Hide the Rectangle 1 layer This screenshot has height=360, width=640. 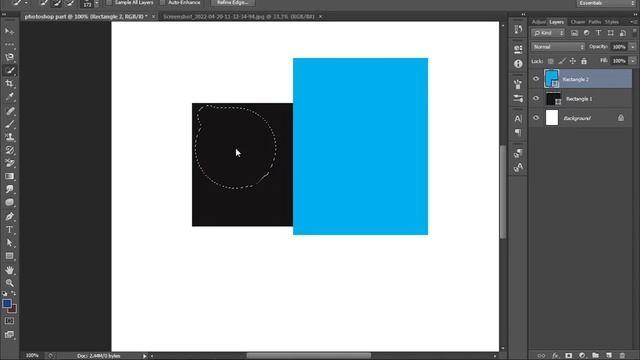click(536, 98)
